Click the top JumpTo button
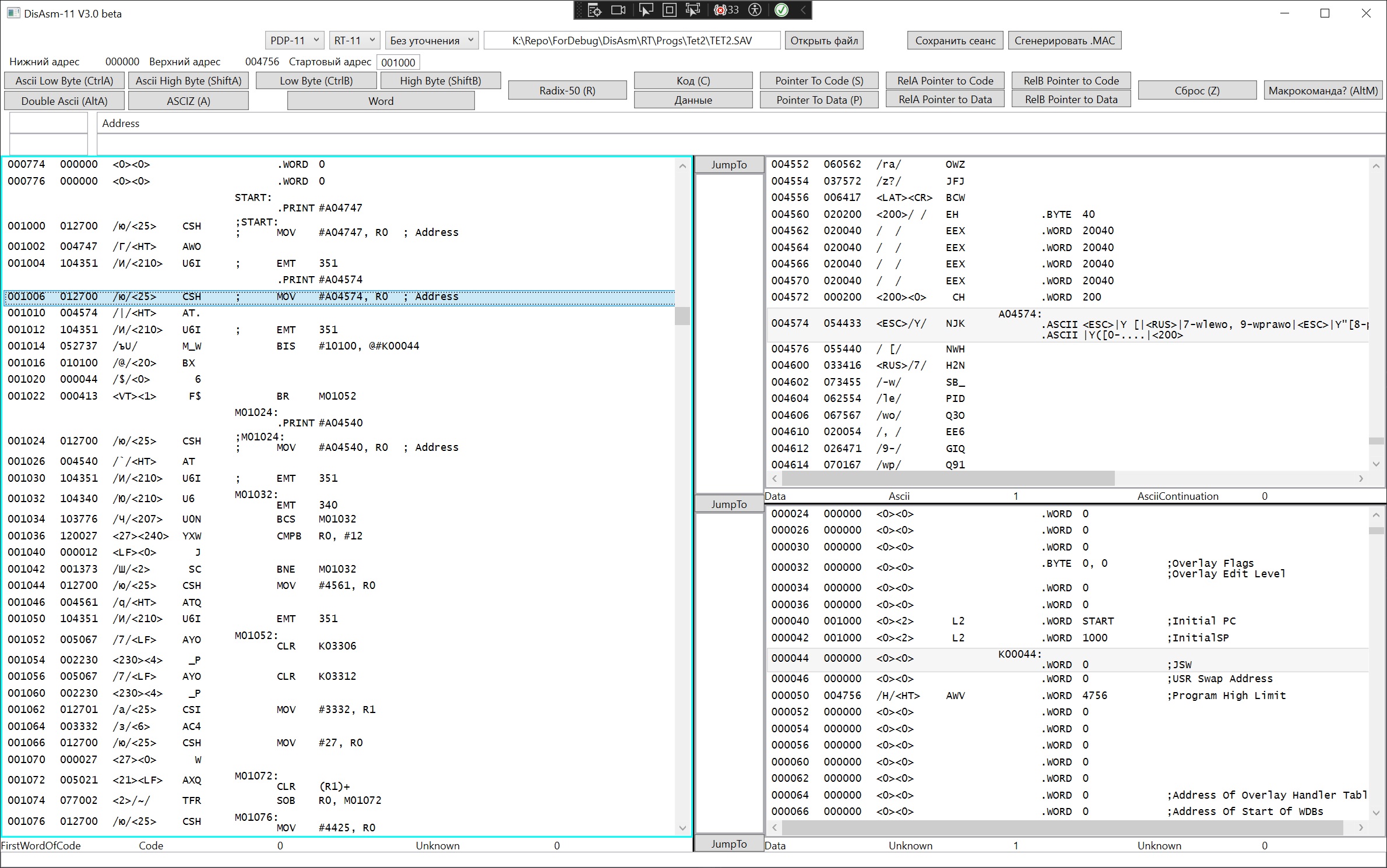1387x868 pixels. [728, 165]
